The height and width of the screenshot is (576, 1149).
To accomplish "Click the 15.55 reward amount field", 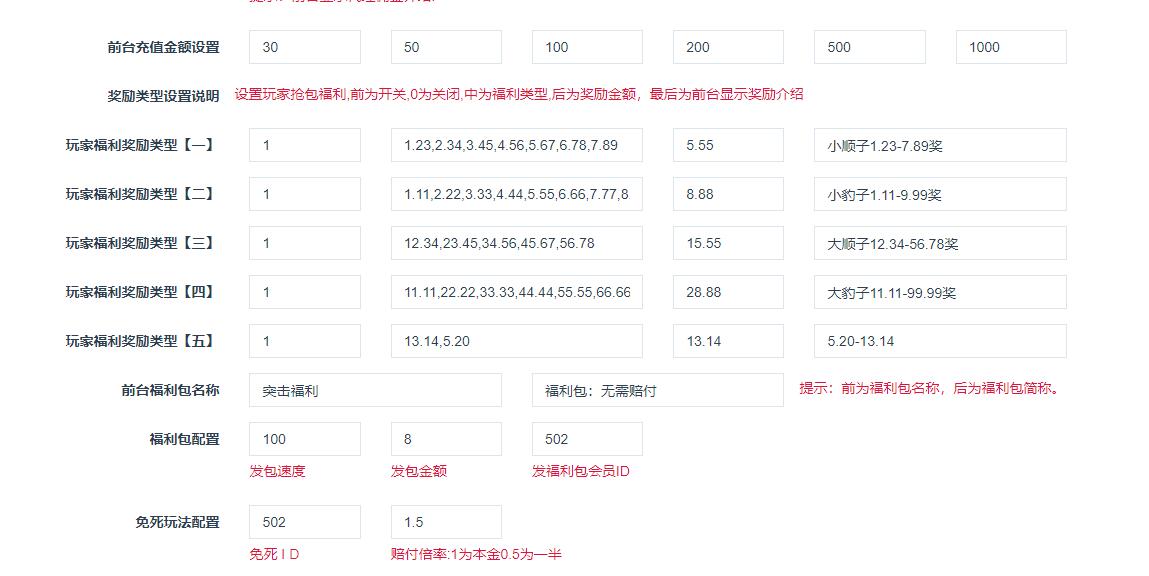I will (728, 243).
